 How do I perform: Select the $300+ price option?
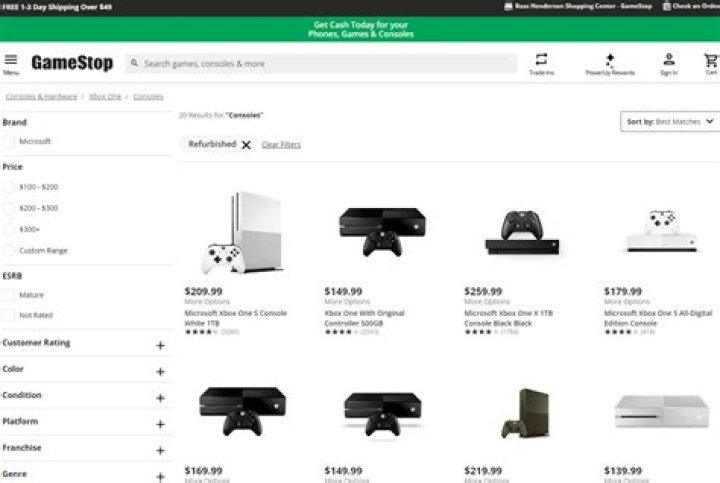point(8,229)
